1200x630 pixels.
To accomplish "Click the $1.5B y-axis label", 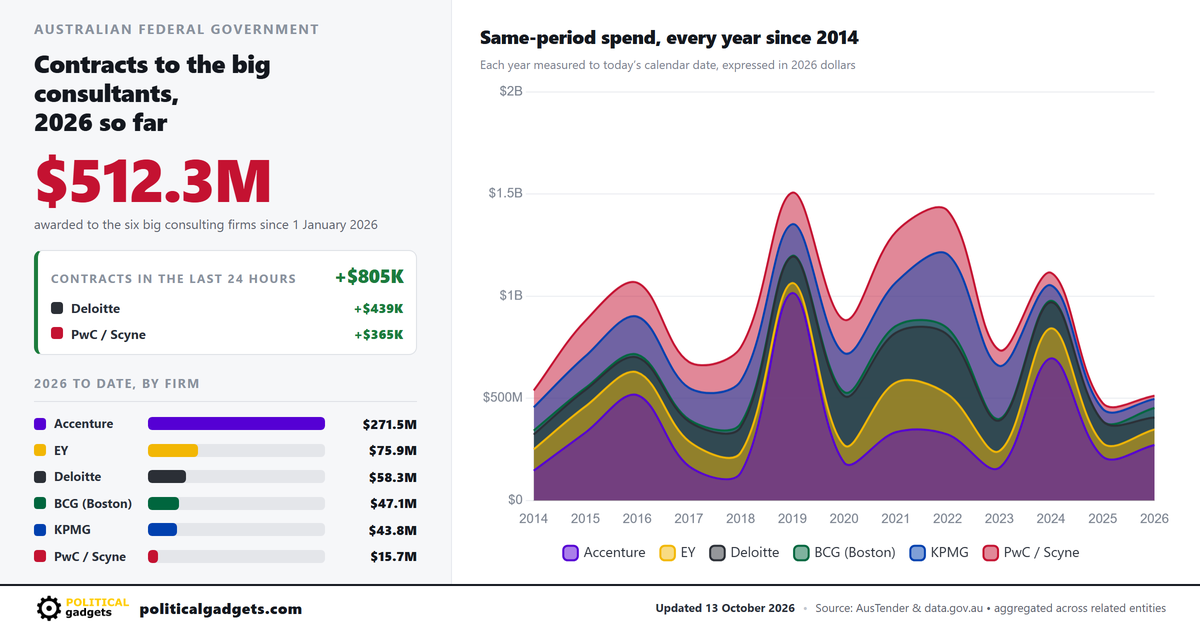I will 504,193.
